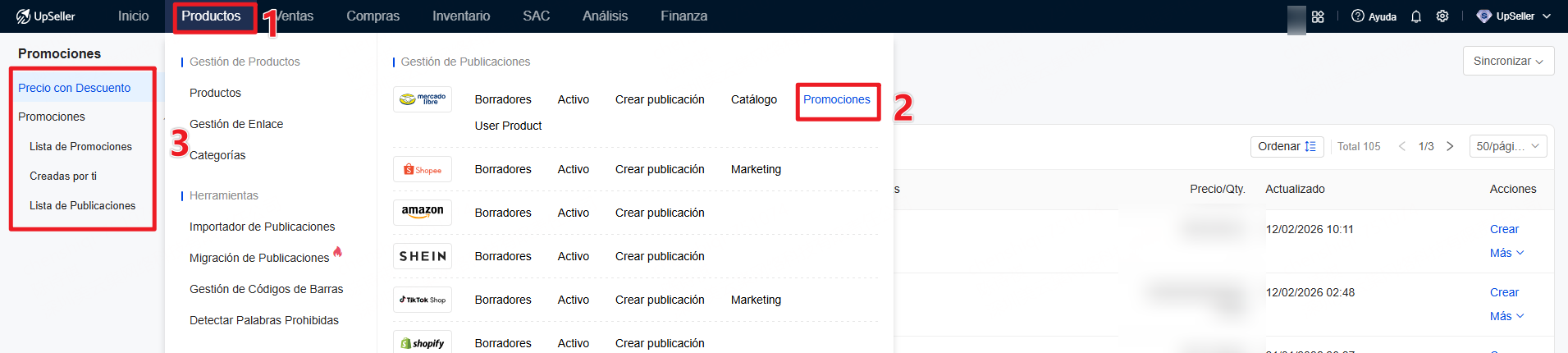The width and height of the screenshot is (1568, 353).
Task: Open Migración de Publicaciones tool
Action: click(x=259, y=258)
